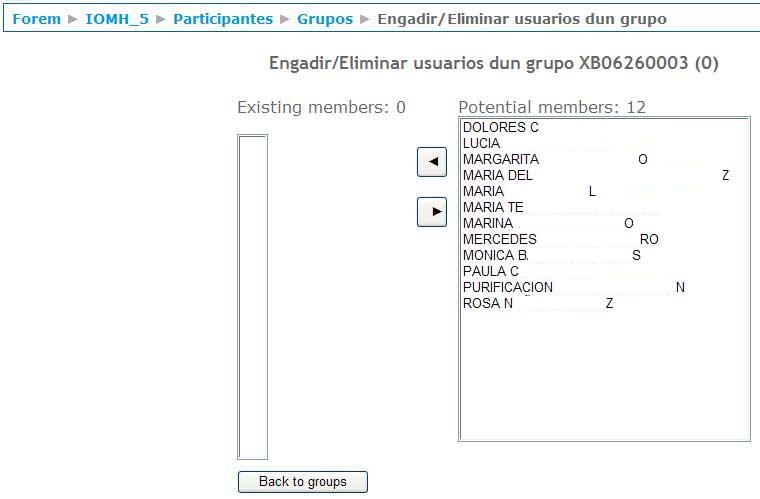Choose MERCEDES from potential members
Image resolution: width=760 pixels, height=499 pixels.
pos(500,240)
